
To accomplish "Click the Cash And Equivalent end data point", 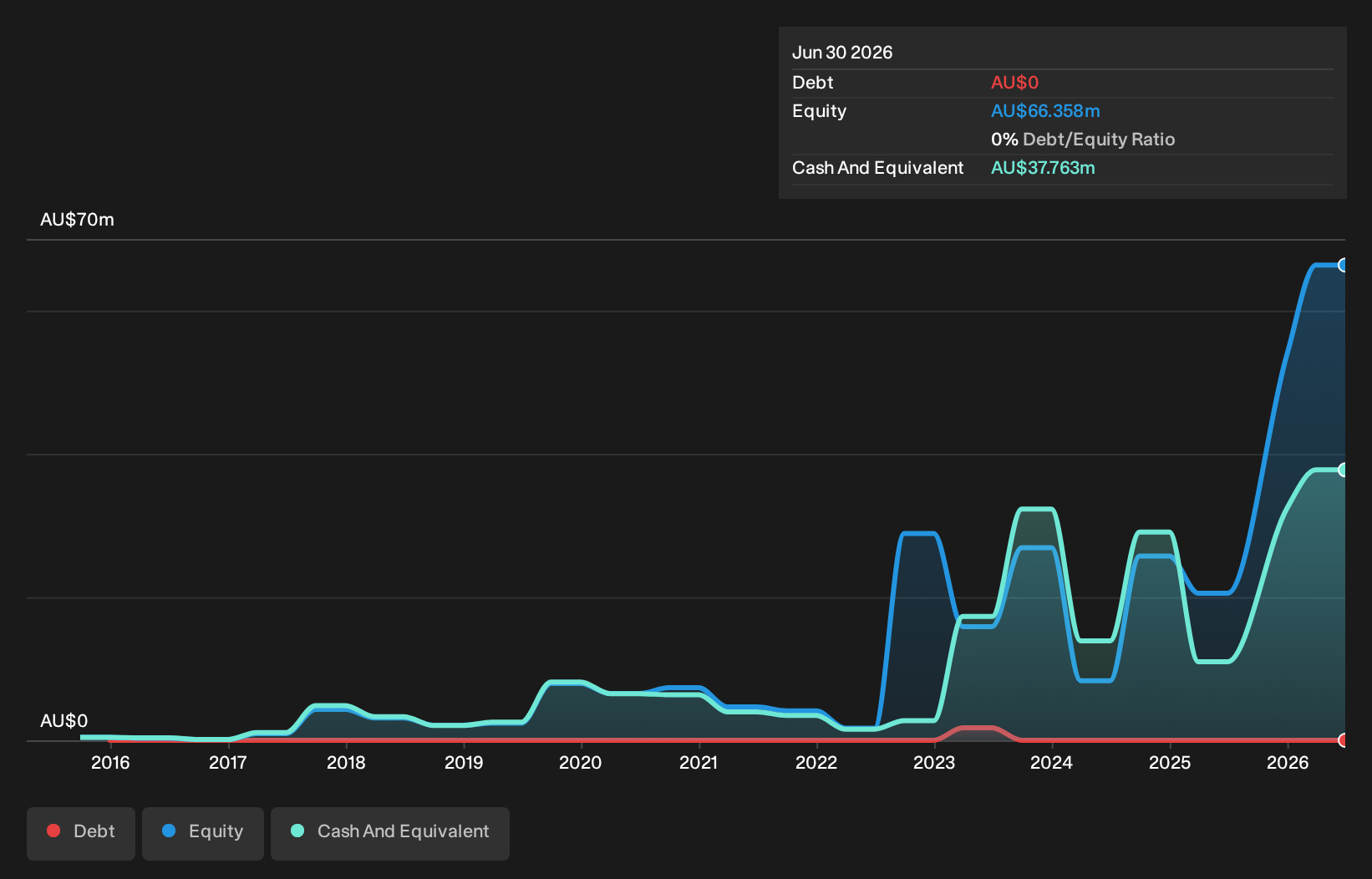I will click(1343, 470).
